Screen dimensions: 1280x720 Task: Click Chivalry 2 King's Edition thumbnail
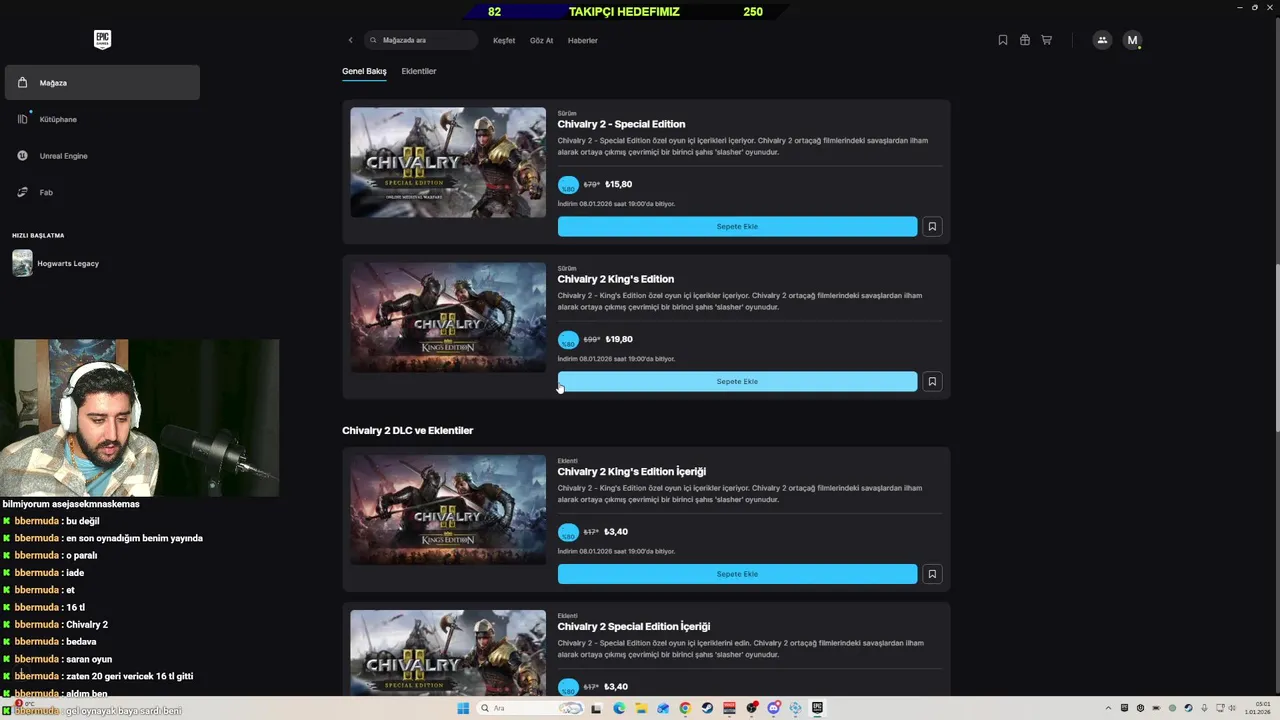tap(448, 317)
